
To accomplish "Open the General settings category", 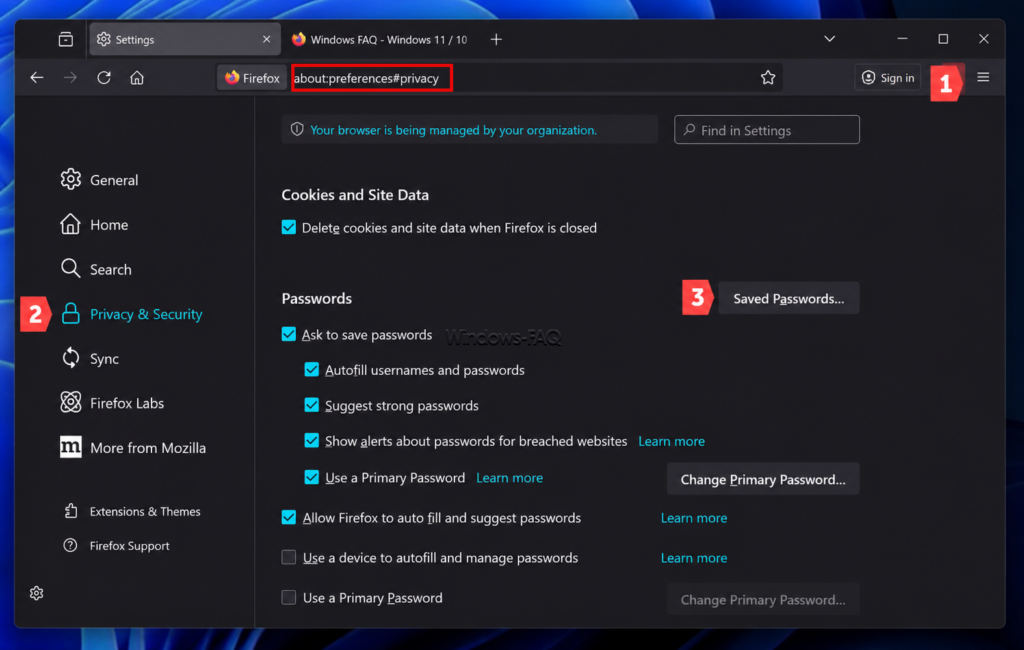I will tap(100, 180).
